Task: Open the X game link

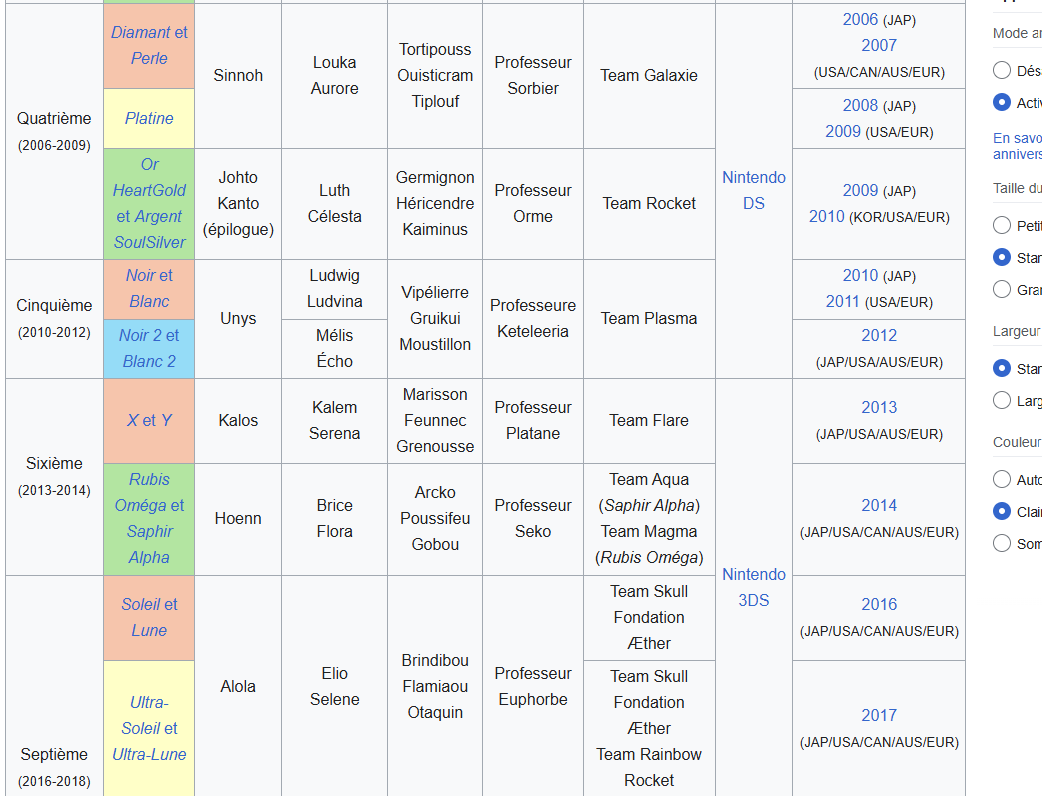Action: (x=132, y=421)
